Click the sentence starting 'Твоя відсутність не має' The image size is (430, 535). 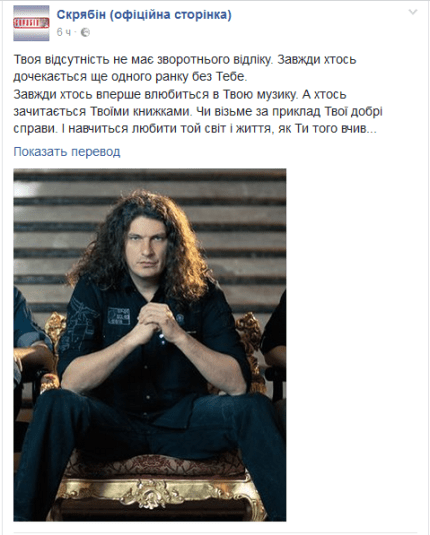point(144,60)
